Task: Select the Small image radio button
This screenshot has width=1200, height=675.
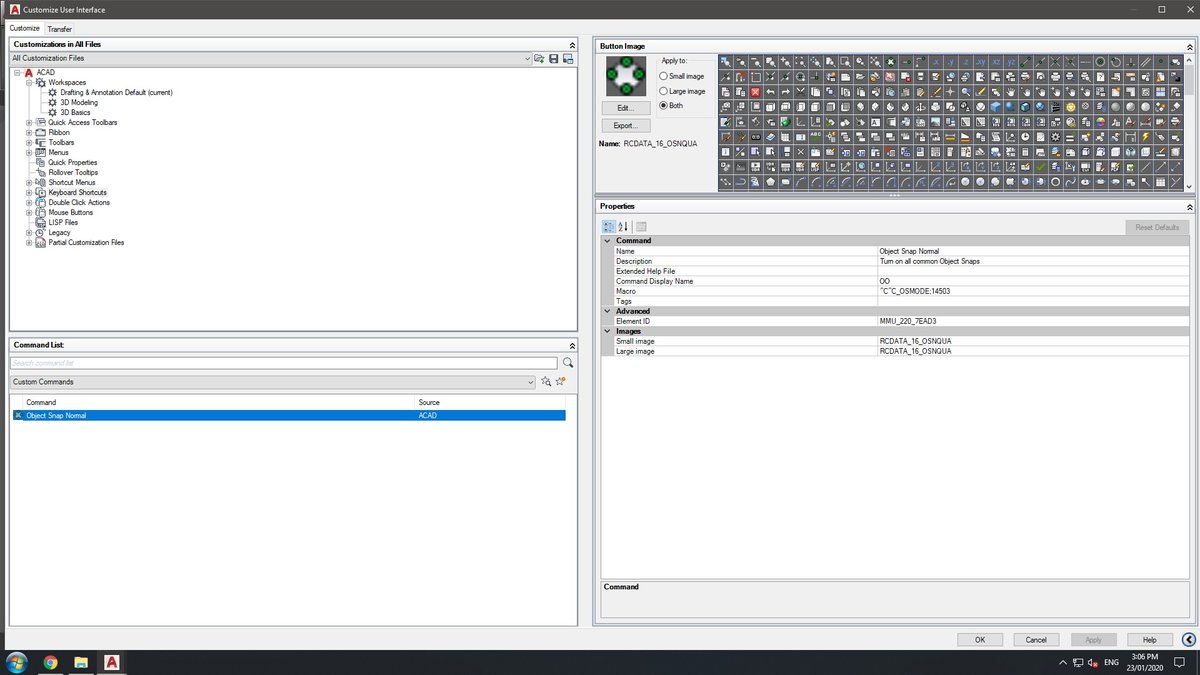Action: point(664,76)
